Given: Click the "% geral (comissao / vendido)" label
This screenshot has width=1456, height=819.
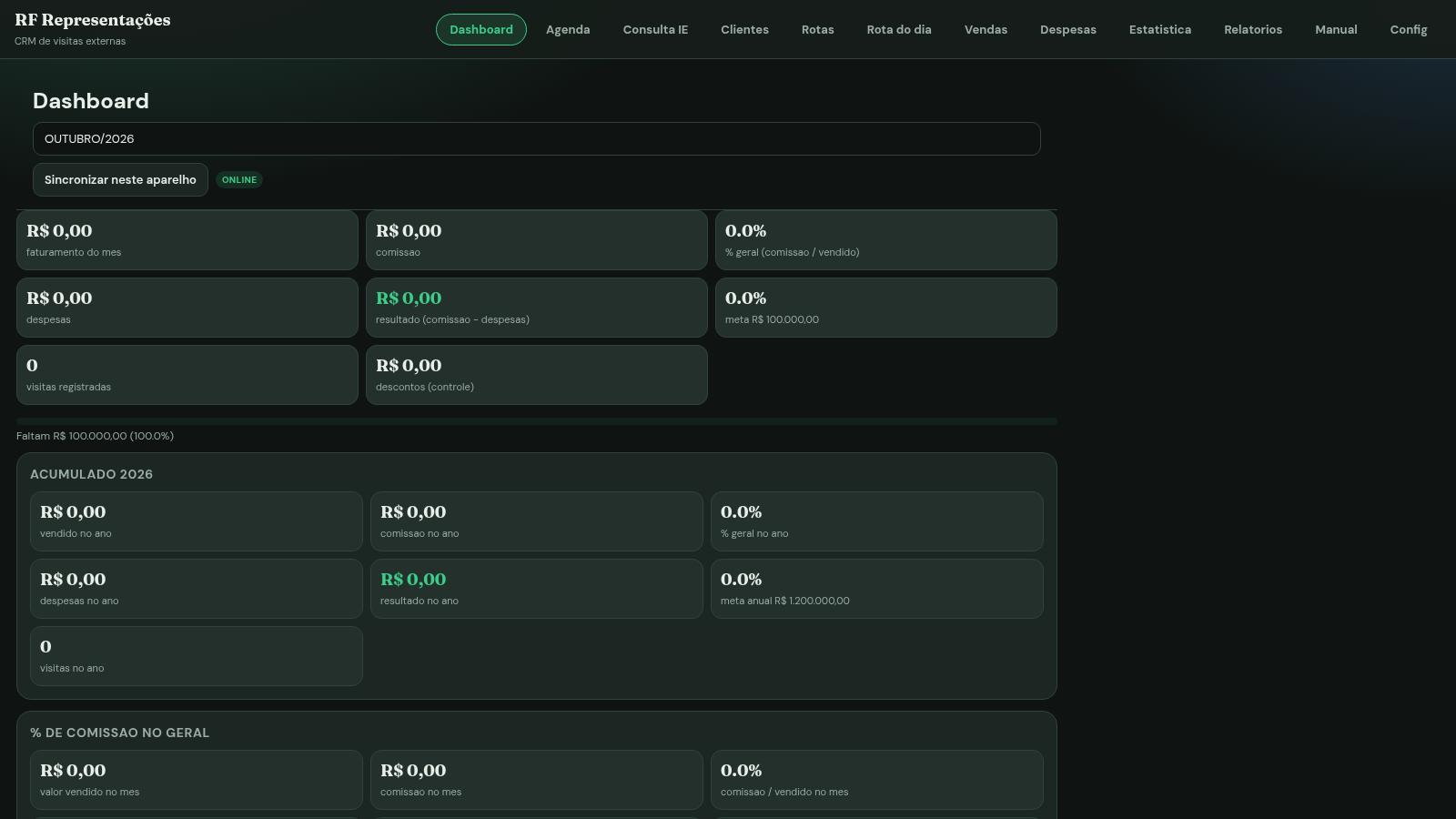Looking at the screenshot, I should (792, 253).
